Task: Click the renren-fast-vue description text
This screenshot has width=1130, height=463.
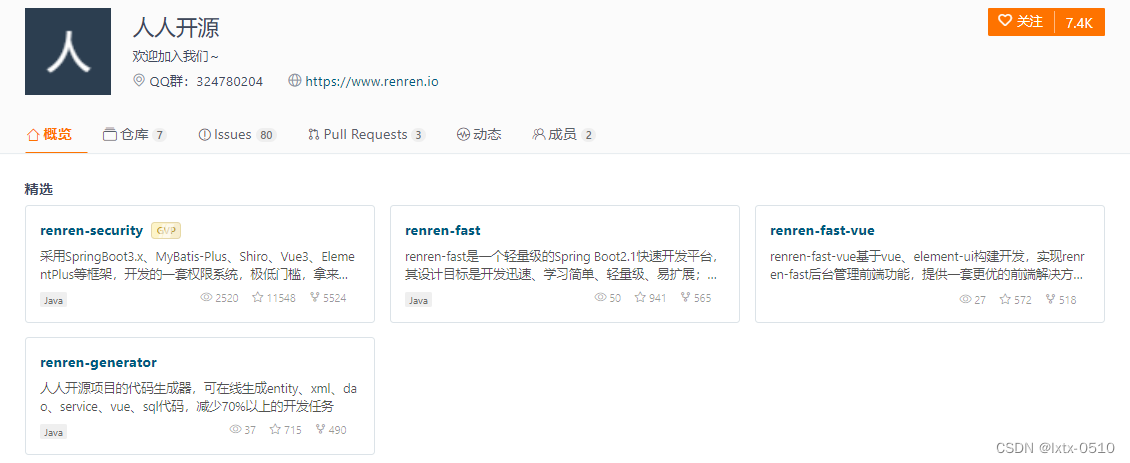Action: coord(927,266)
